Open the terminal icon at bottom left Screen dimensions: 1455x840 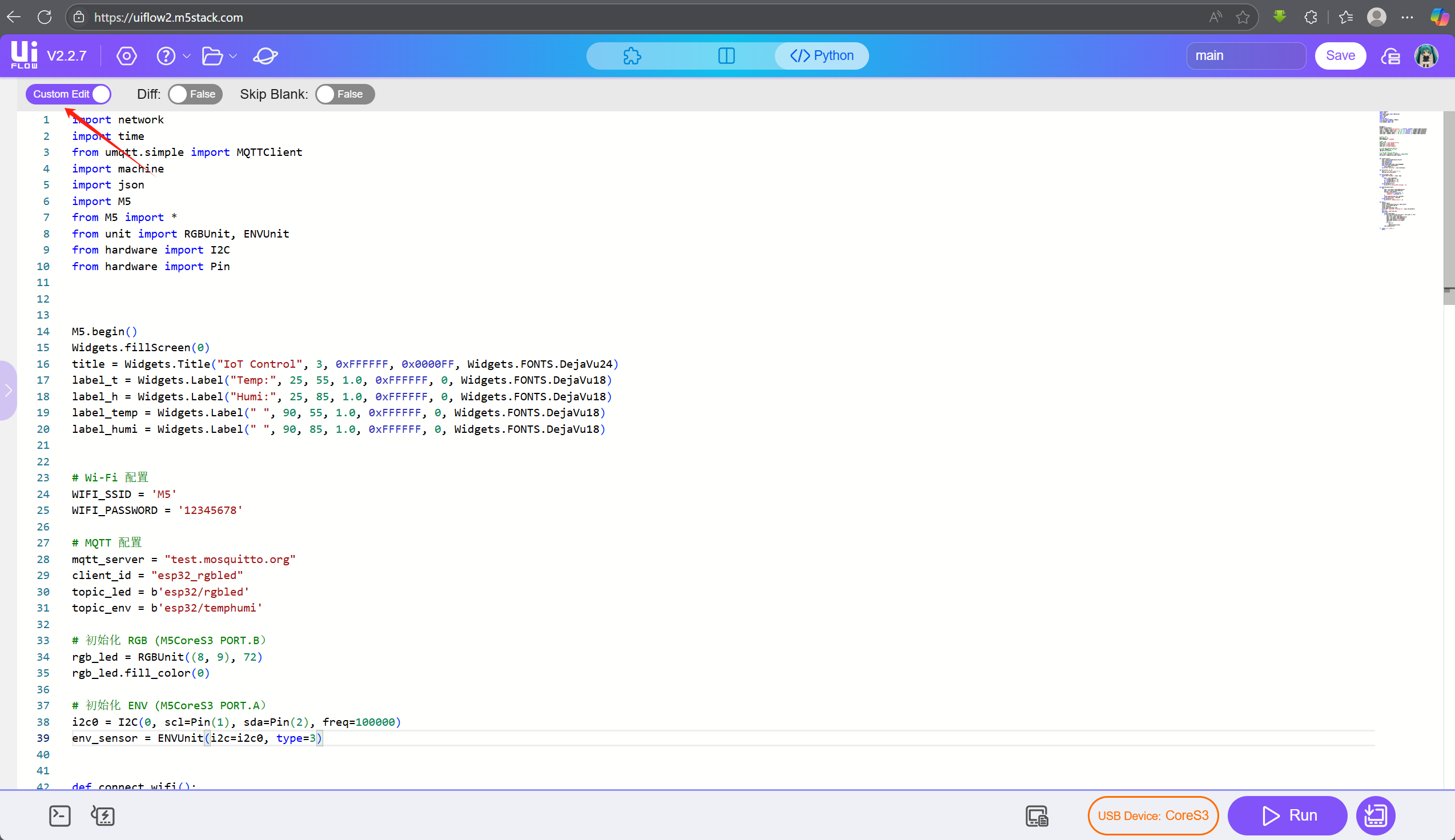click(x=60, y=816)
